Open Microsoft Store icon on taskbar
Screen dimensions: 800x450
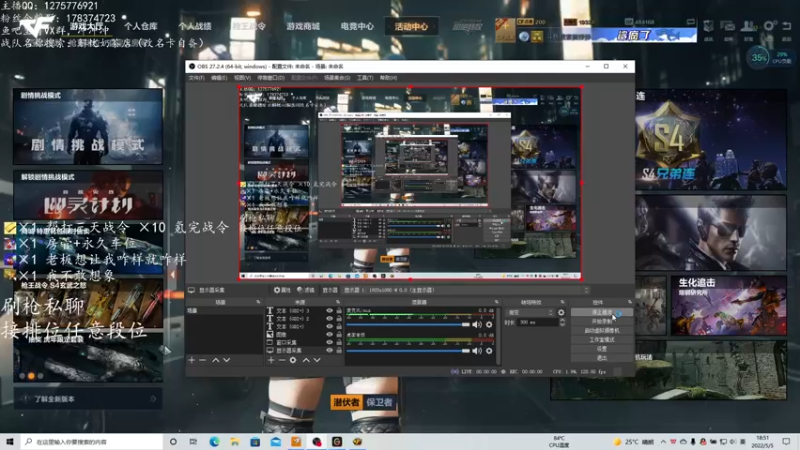255,441
